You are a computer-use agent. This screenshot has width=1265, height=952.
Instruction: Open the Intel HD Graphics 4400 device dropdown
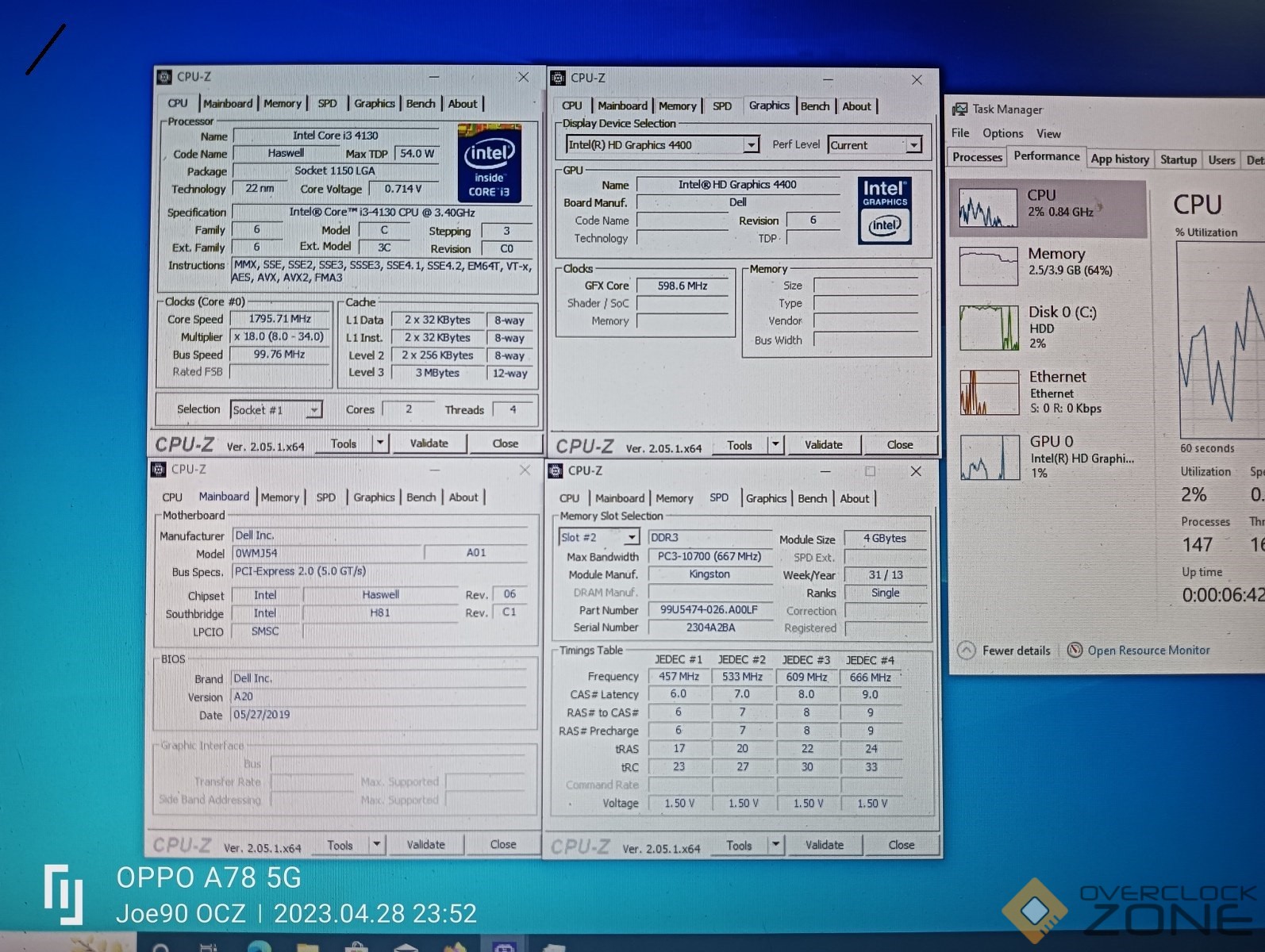click(751, 144)
